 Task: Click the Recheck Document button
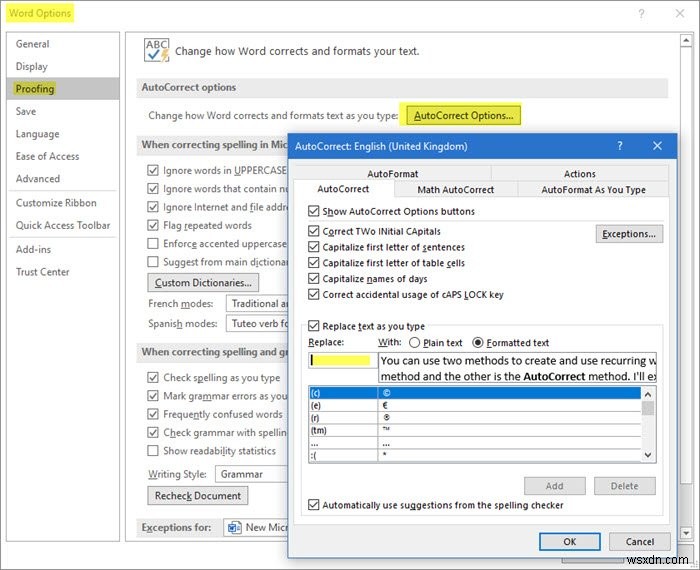198,495
